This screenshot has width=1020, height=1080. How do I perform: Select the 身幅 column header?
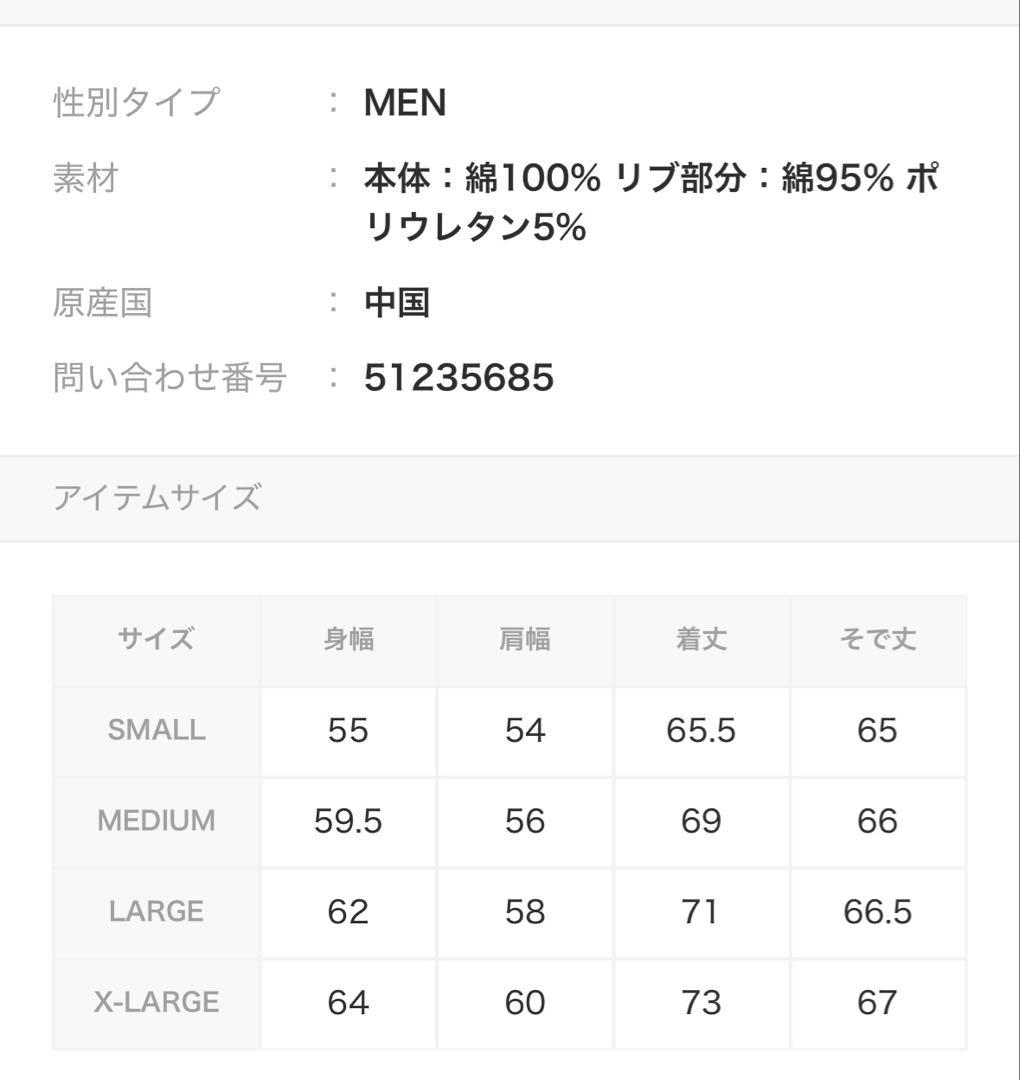tap(348, 639)
